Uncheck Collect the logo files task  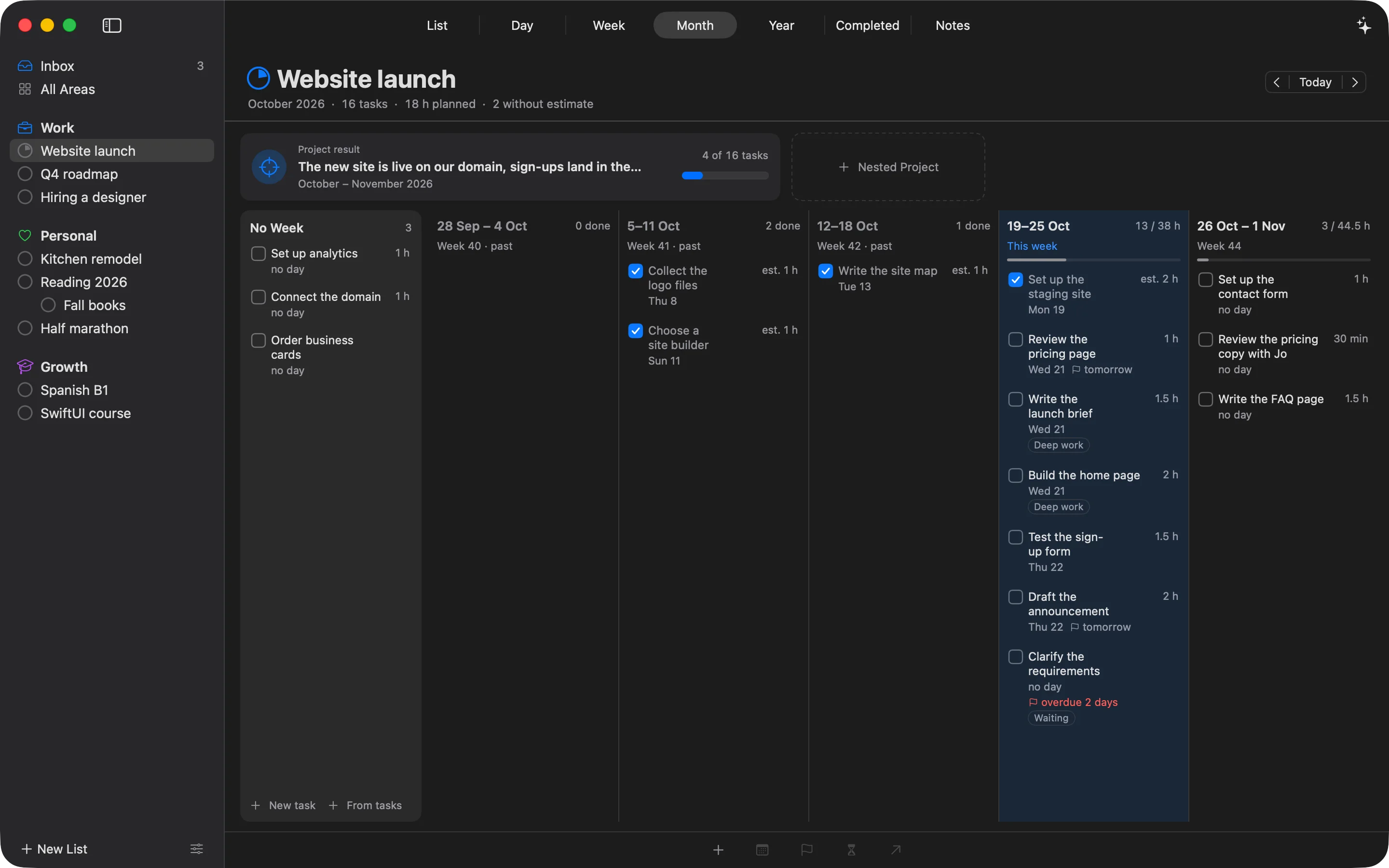635,271
